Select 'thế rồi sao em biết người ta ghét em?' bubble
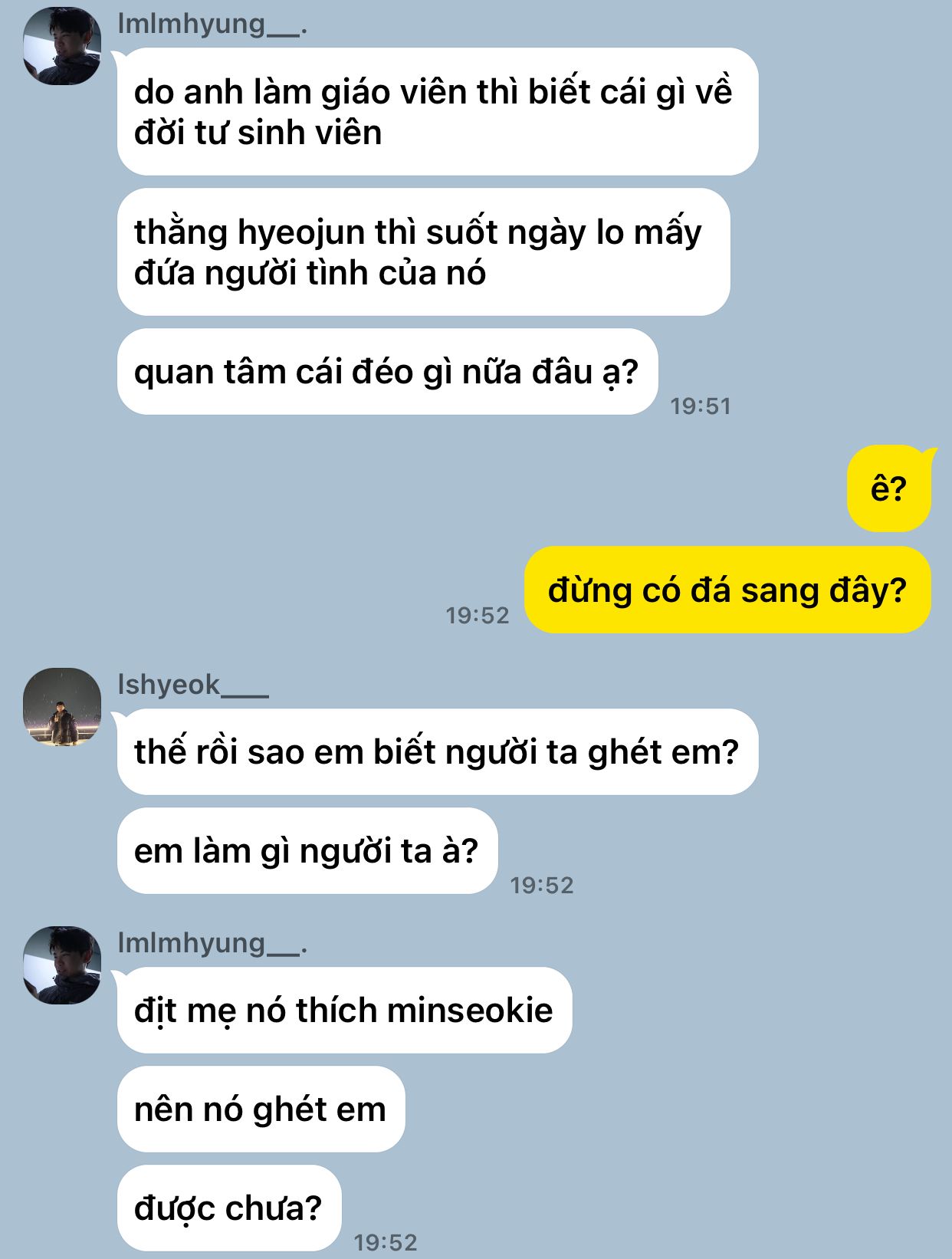952x1259 pixels. point(438,751)
